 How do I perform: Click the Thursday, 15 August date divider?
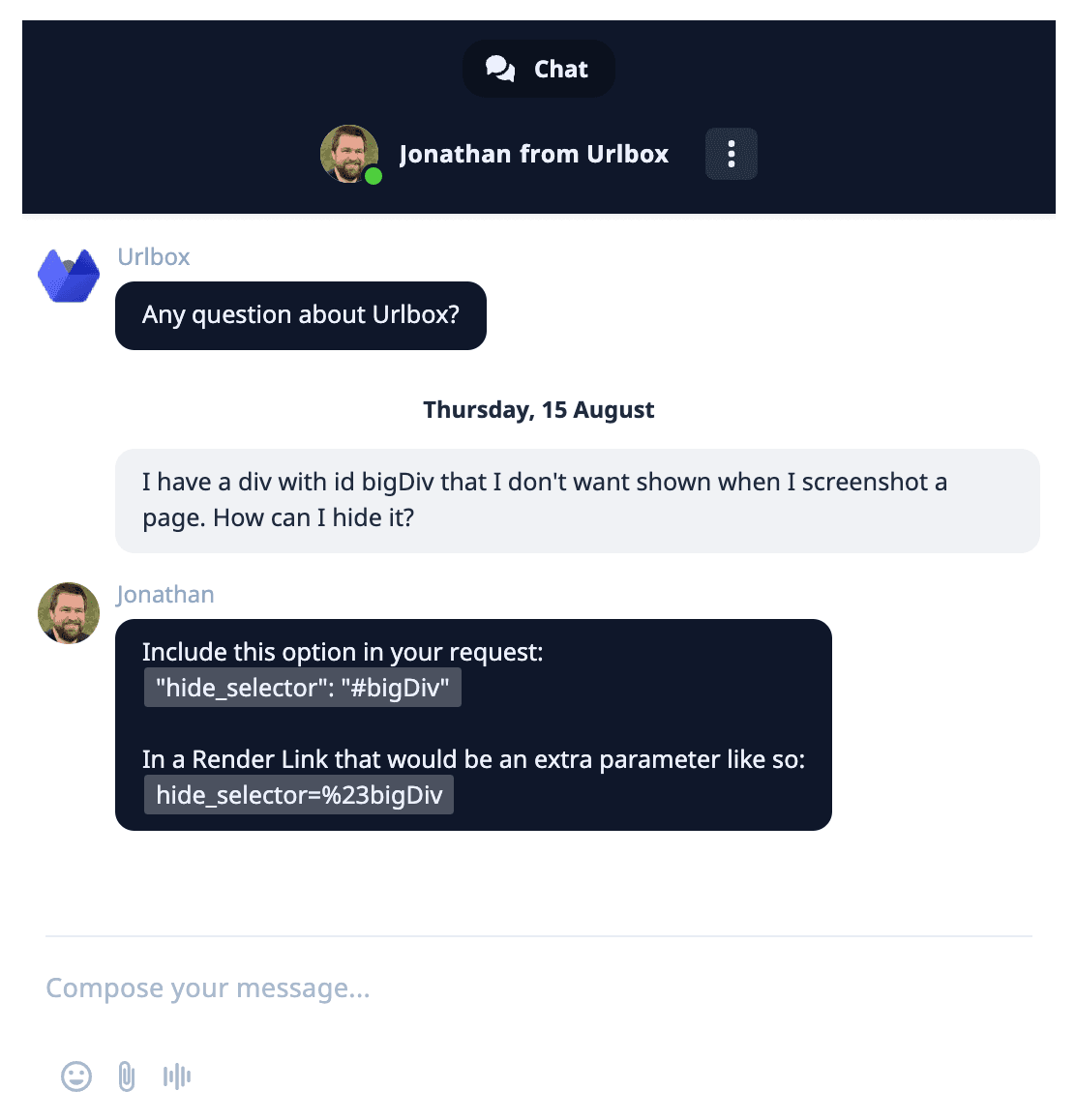coord(538,409)
